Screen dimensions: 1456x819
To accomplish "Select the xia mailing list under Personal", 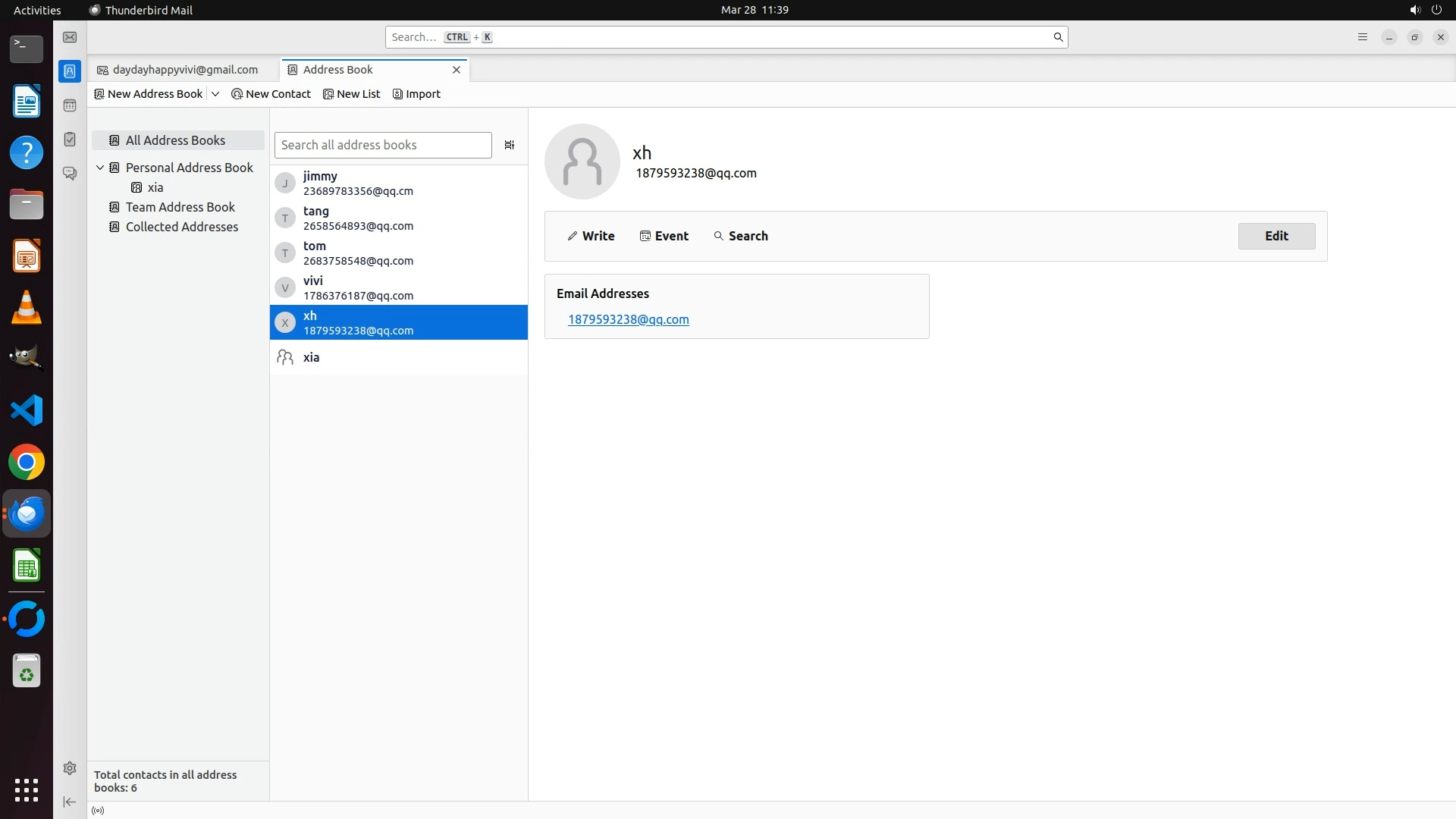I will coord(155,187).
